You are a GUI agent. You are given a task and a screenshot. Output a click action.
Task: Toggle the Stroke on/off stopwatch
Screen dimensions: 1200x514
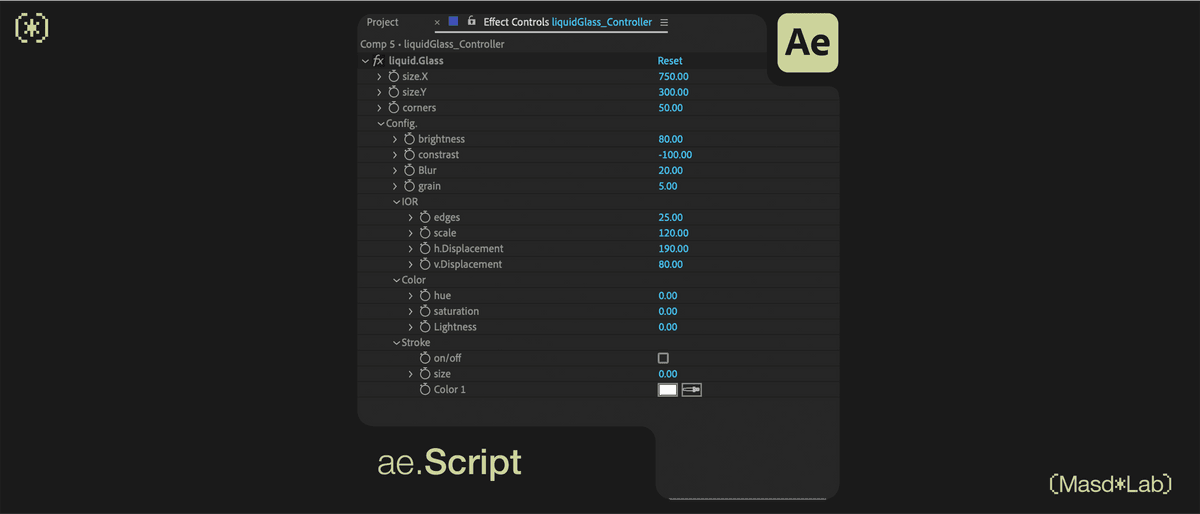point(425,358)
